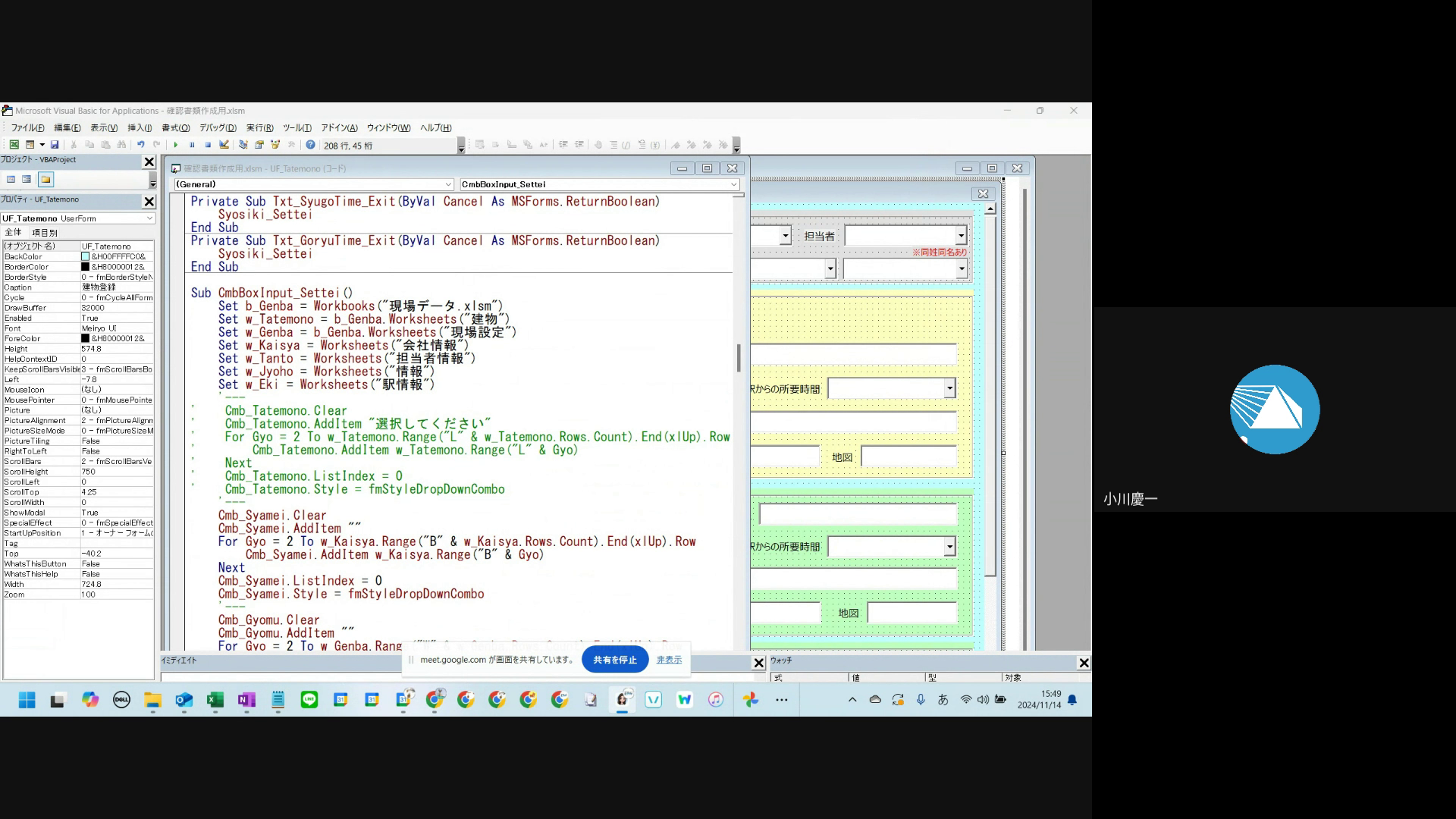Open Project Explorer icon
The height and width of the screenshot is (819, 1456).
[x=243, y=145]
